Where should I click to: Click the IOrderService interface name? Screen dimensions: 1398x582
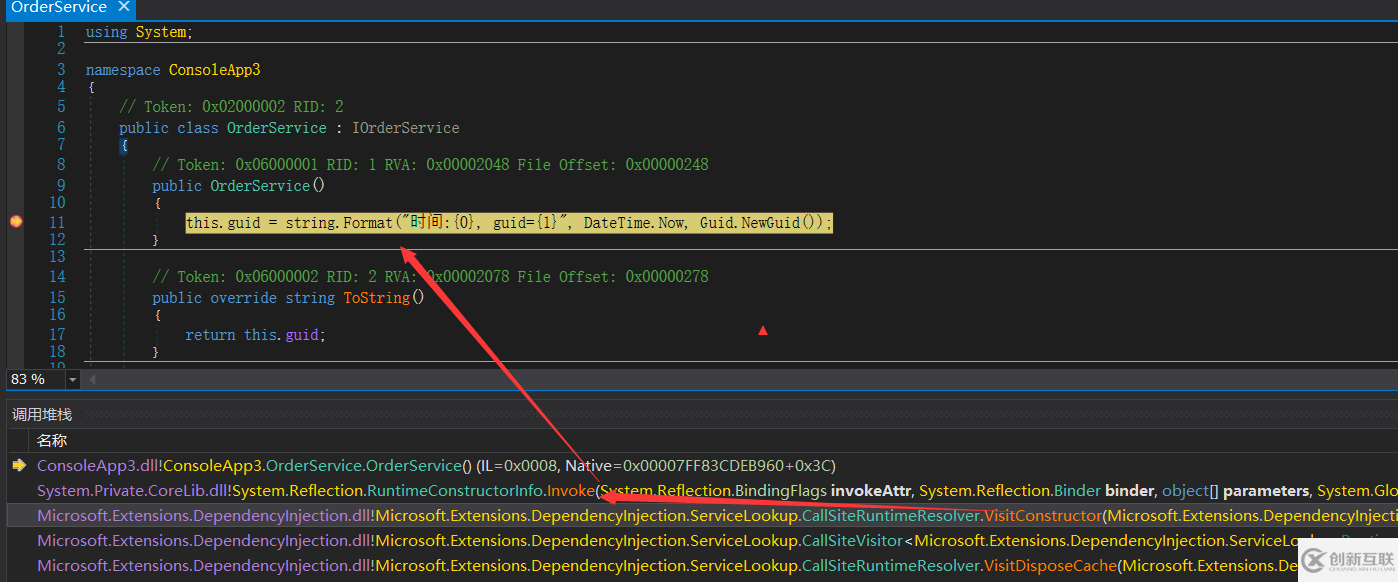pos(406,128)
